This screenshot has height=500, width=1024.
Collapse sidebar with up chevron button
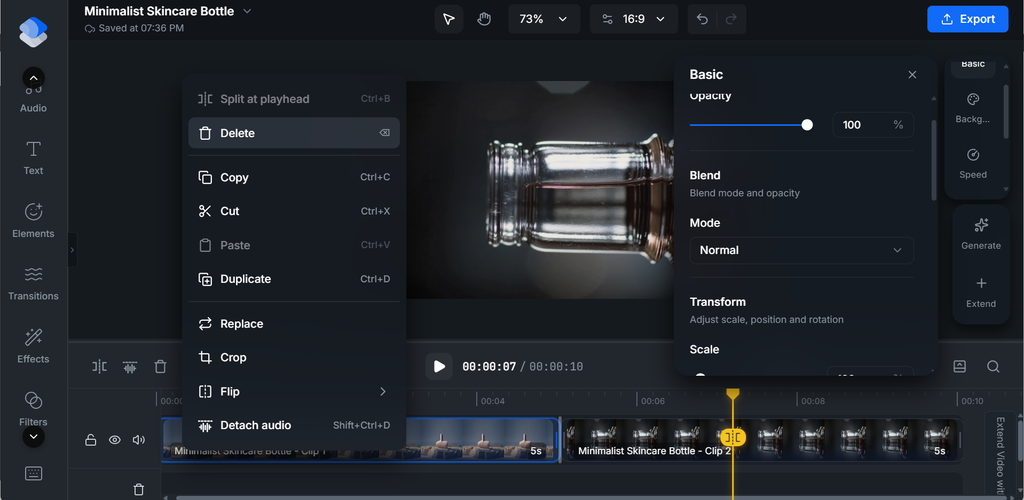(x=34, y=78)
